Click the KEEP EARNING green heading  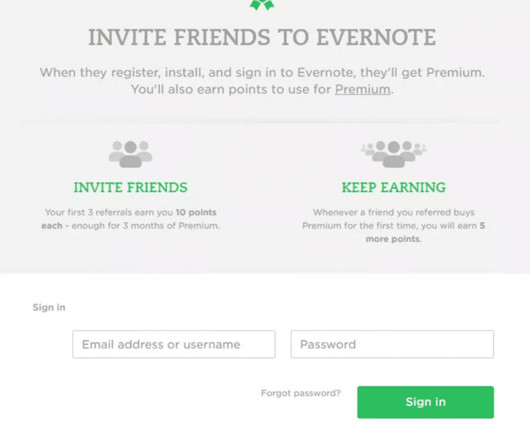[394, 188]
